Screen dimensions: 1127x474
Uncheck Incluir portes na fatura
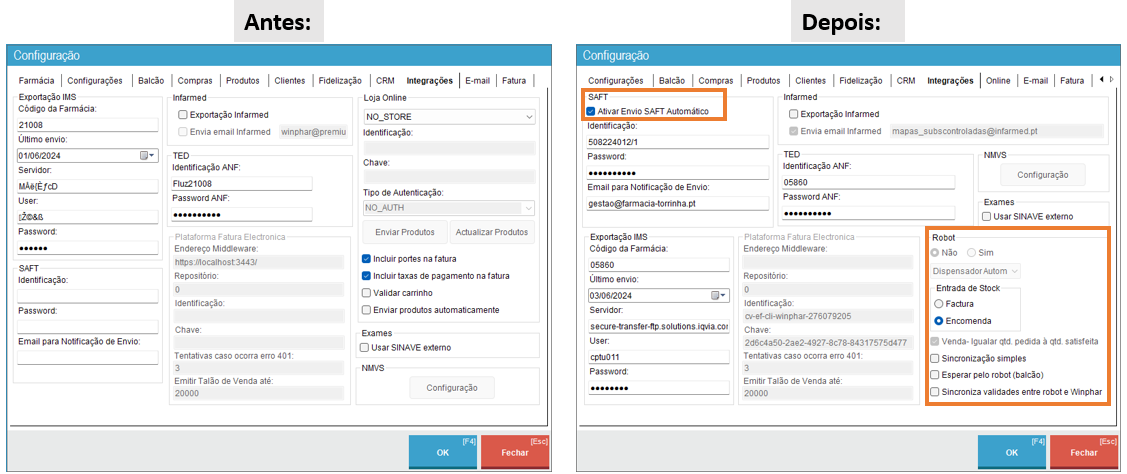click(x=367, y=258)
